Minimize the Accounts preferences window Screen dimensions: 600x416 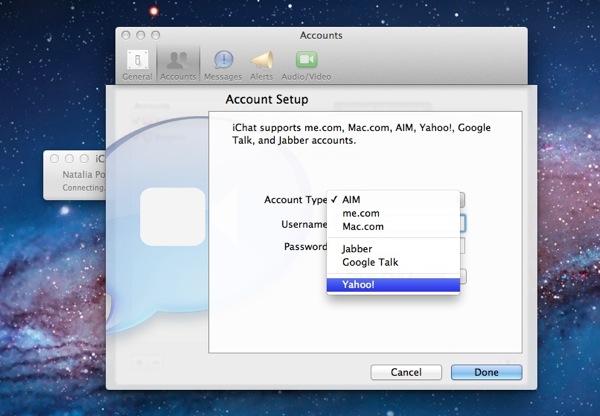(140, 35)
